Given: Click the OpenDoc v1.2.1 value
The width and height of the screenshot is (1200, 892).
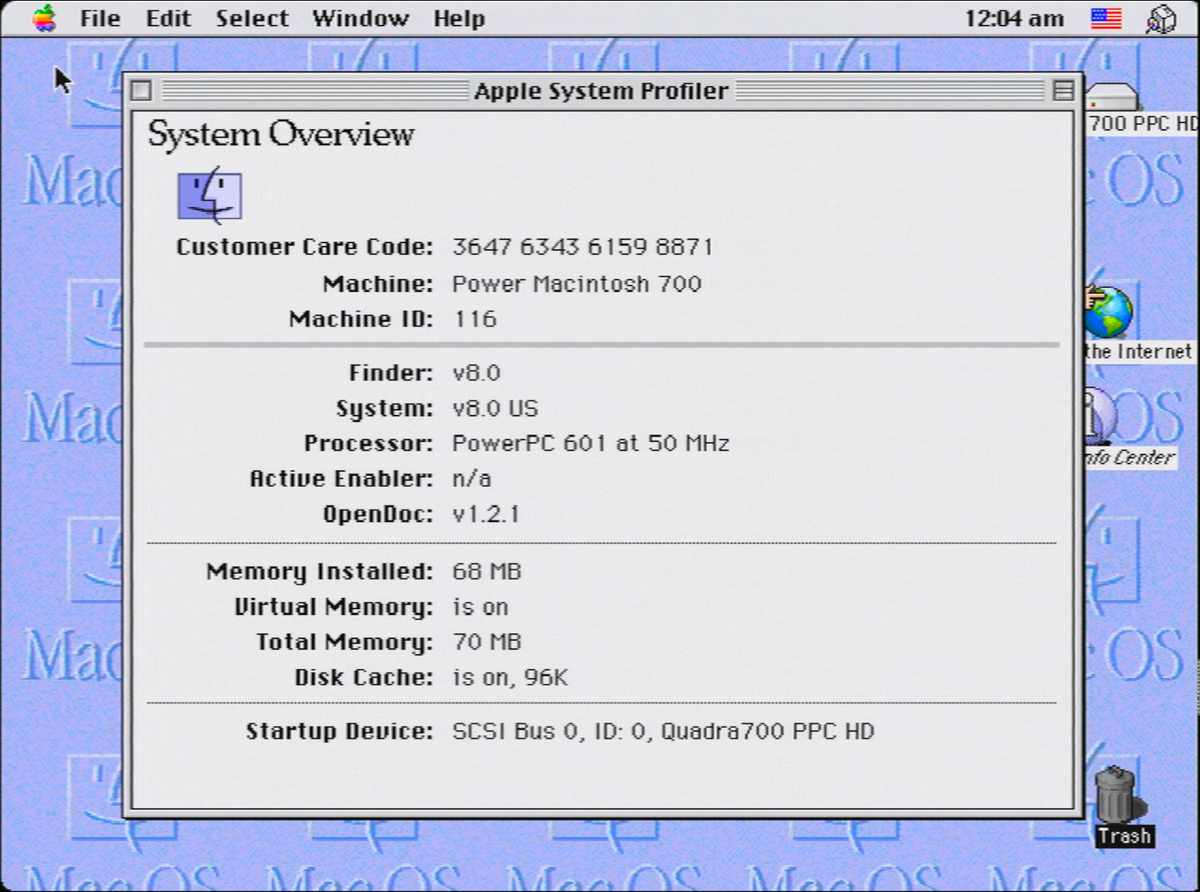Looking at the screenshot, I should (486, 514).
